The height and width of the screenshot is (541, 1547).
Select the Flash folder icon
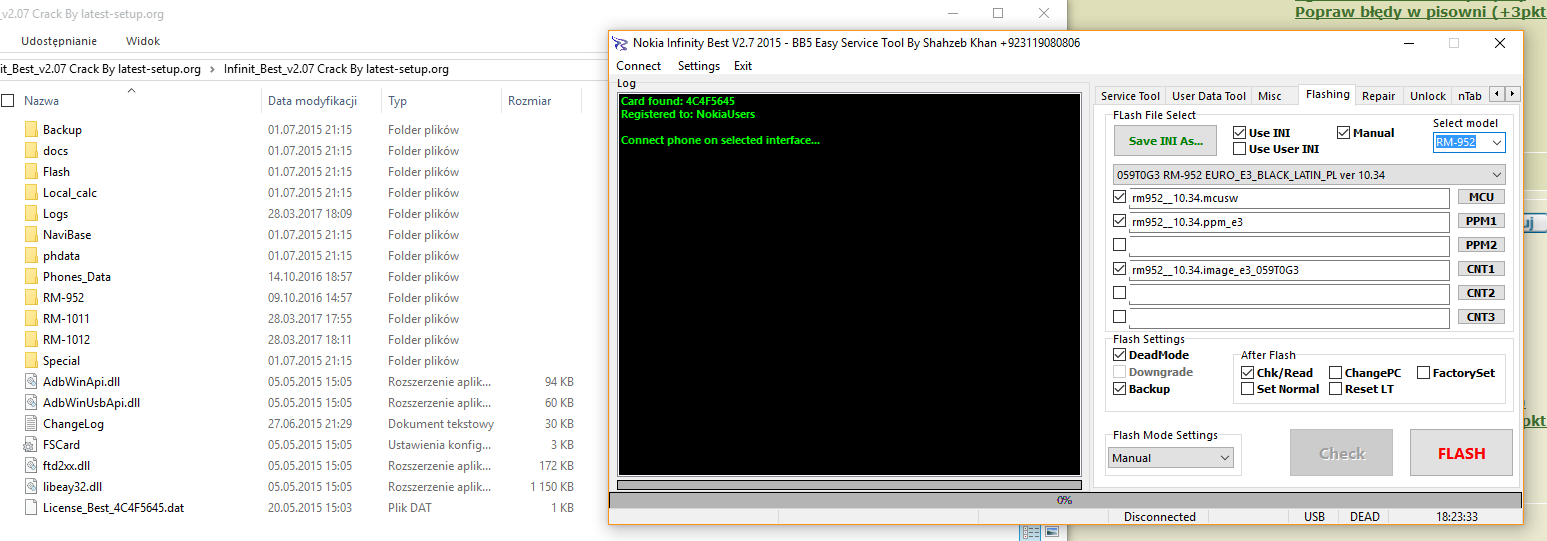pyautogui.click(x=31, y=171)
